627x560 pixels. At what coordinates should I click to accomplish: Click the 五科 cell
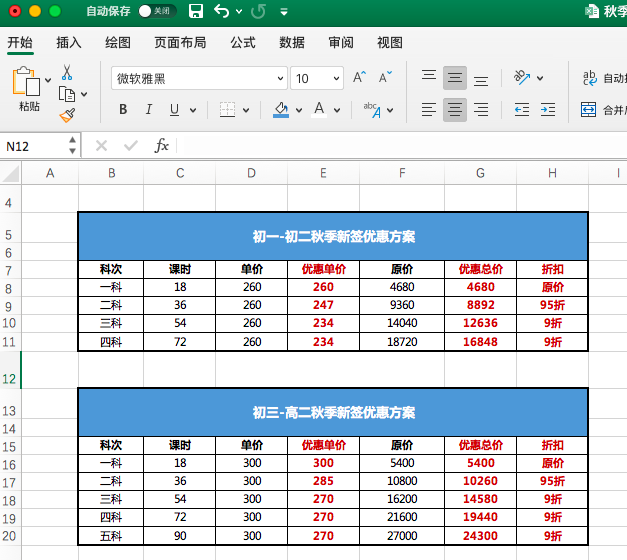[111, 536]
